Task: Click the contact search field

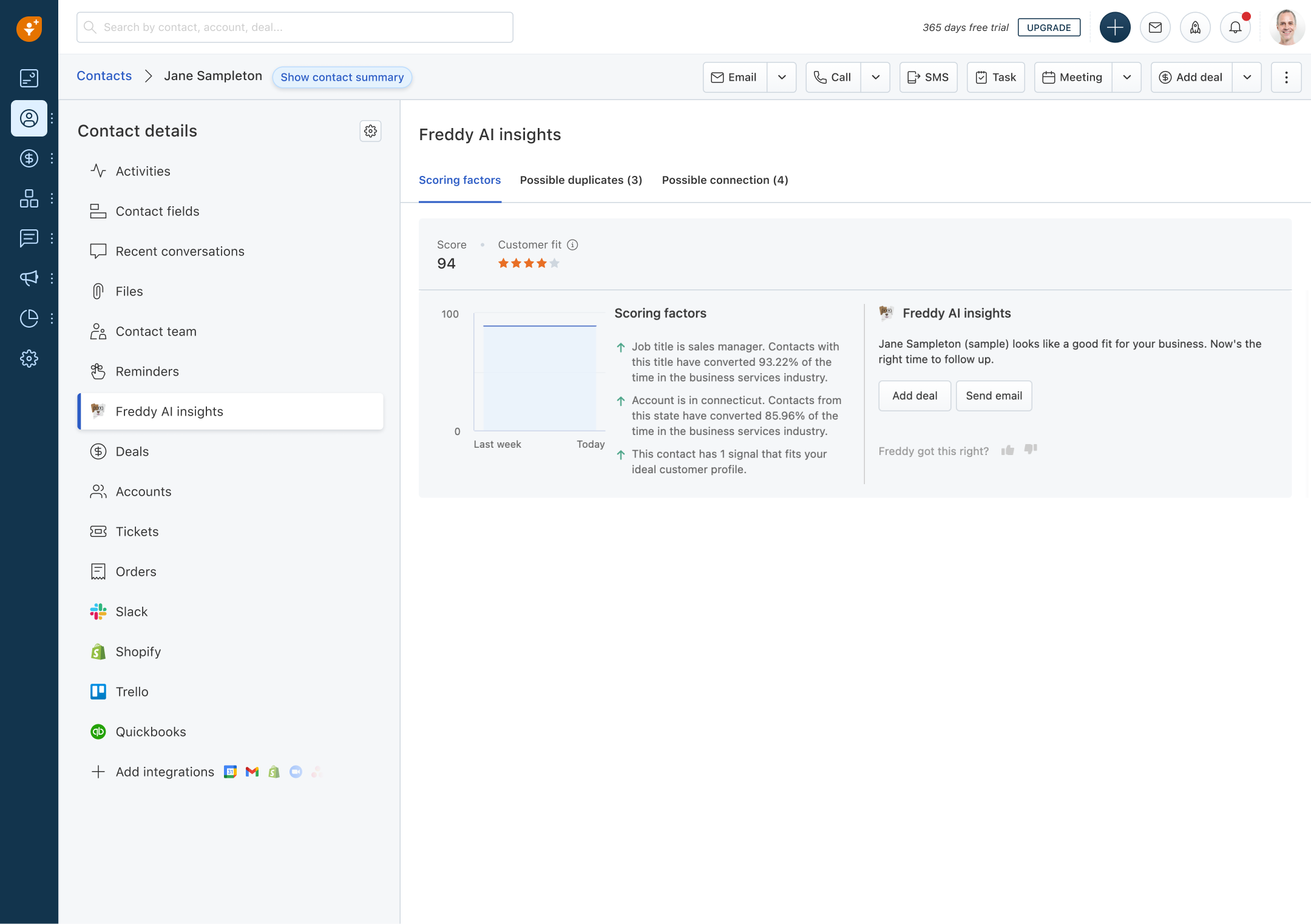Action: tap(294, 27)
